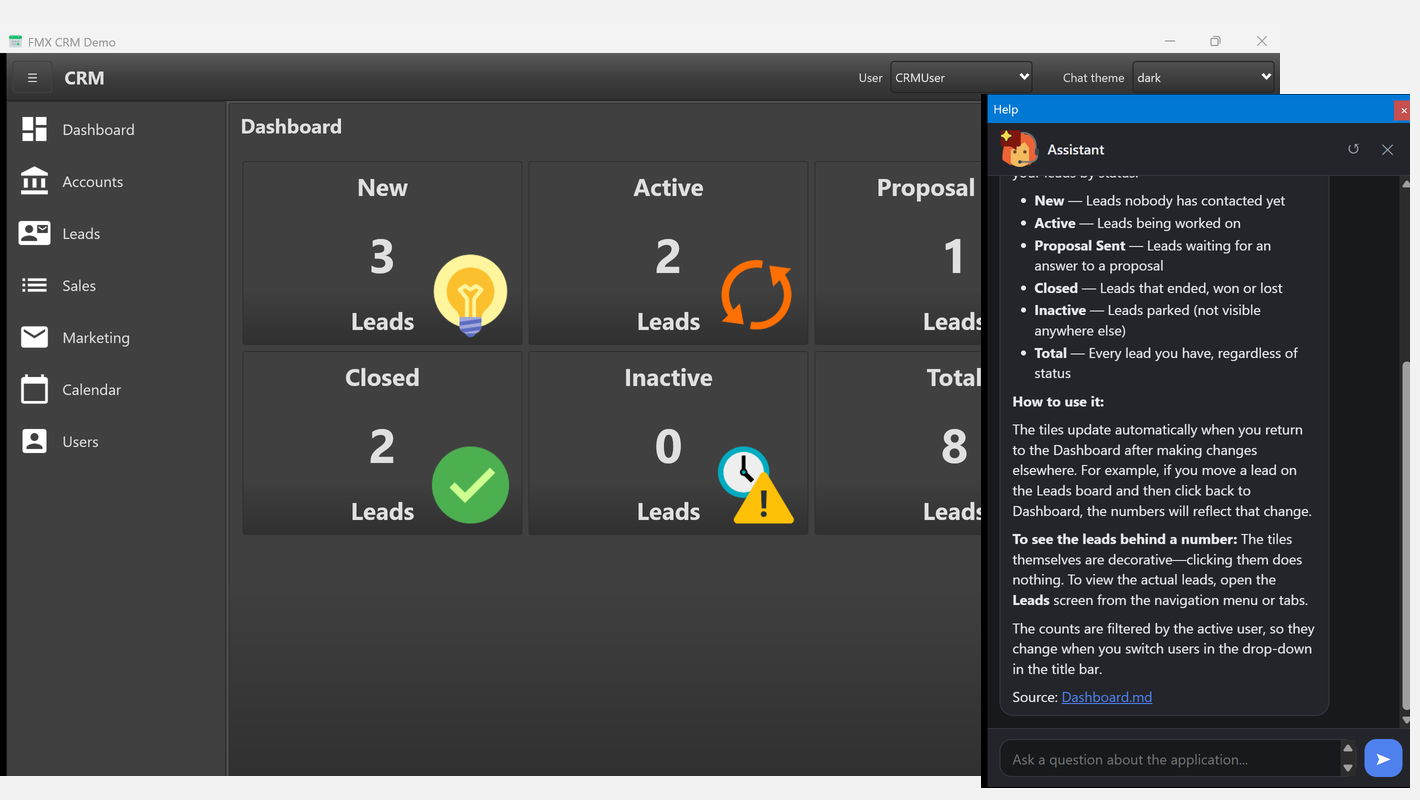
Task: Click the 'Dashboard' page heading
Action: point(291,126)
